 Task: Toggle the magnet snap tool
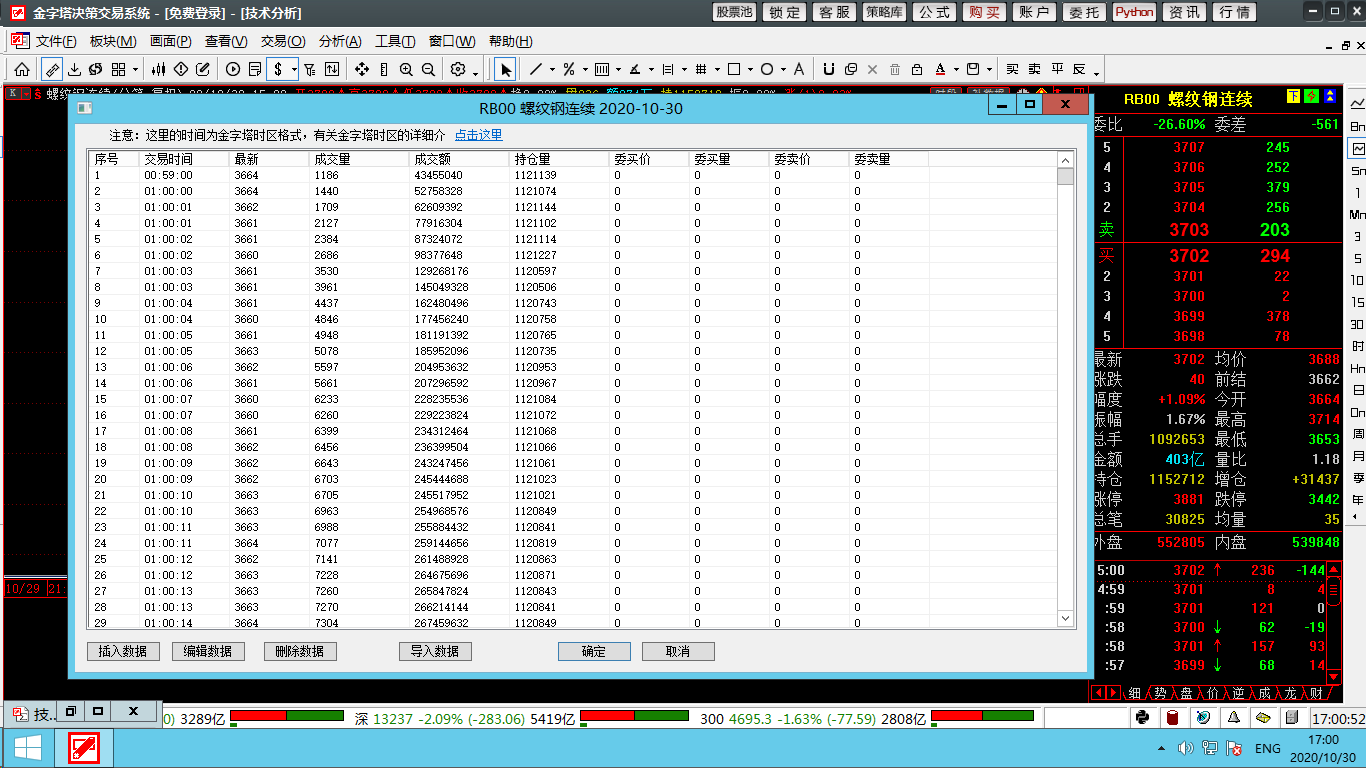(828, 69)
